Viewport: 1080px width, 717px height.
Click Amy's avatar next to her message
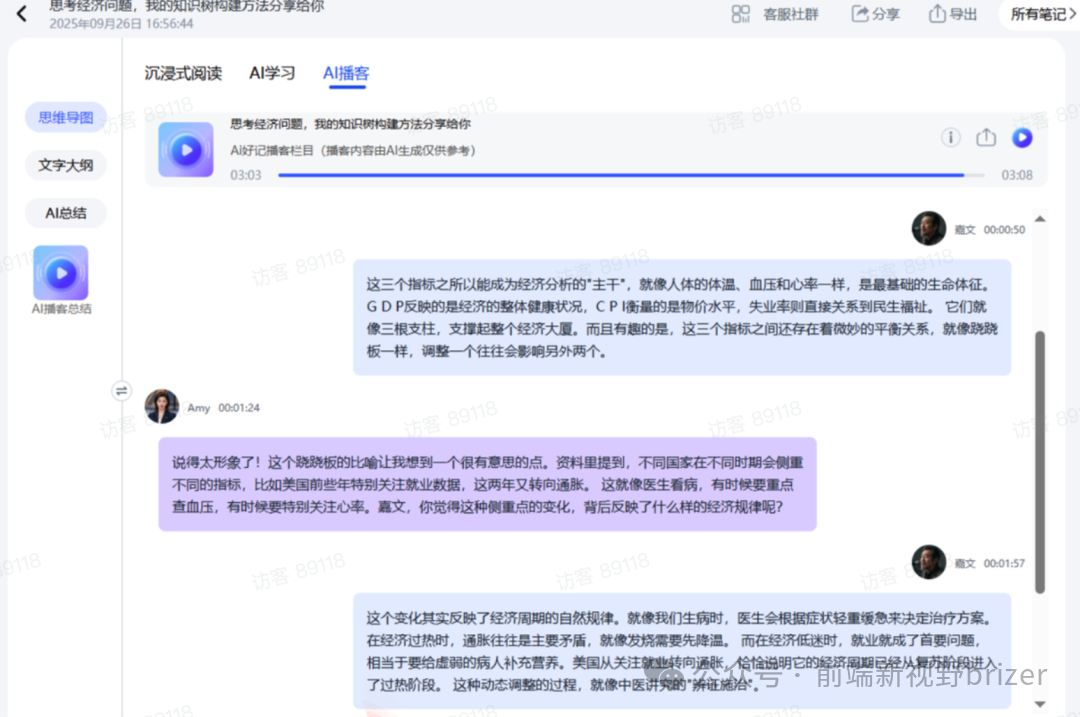(161, 407)
